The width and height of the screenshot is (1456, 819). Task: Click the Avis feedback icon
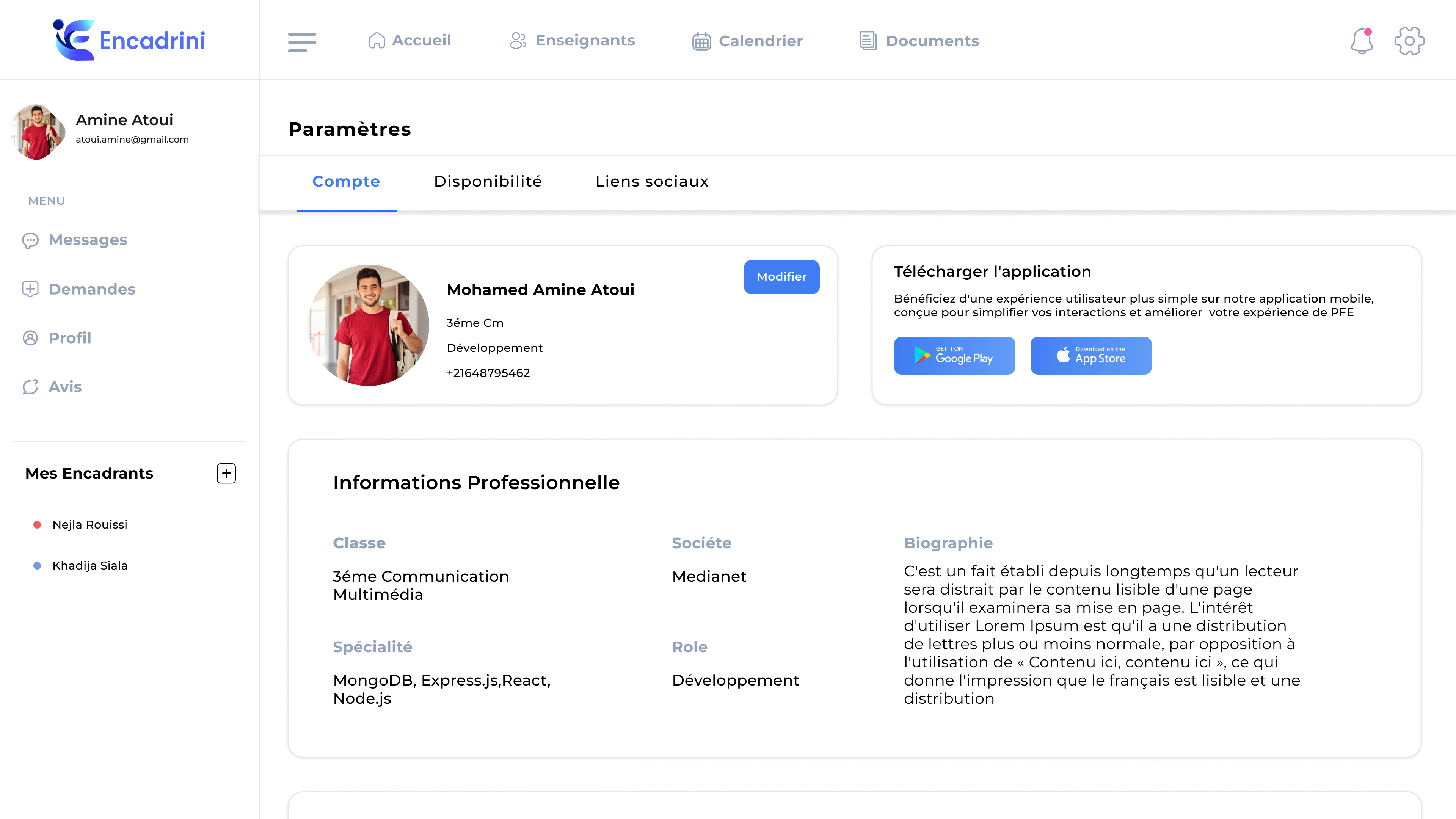[30, 387]
